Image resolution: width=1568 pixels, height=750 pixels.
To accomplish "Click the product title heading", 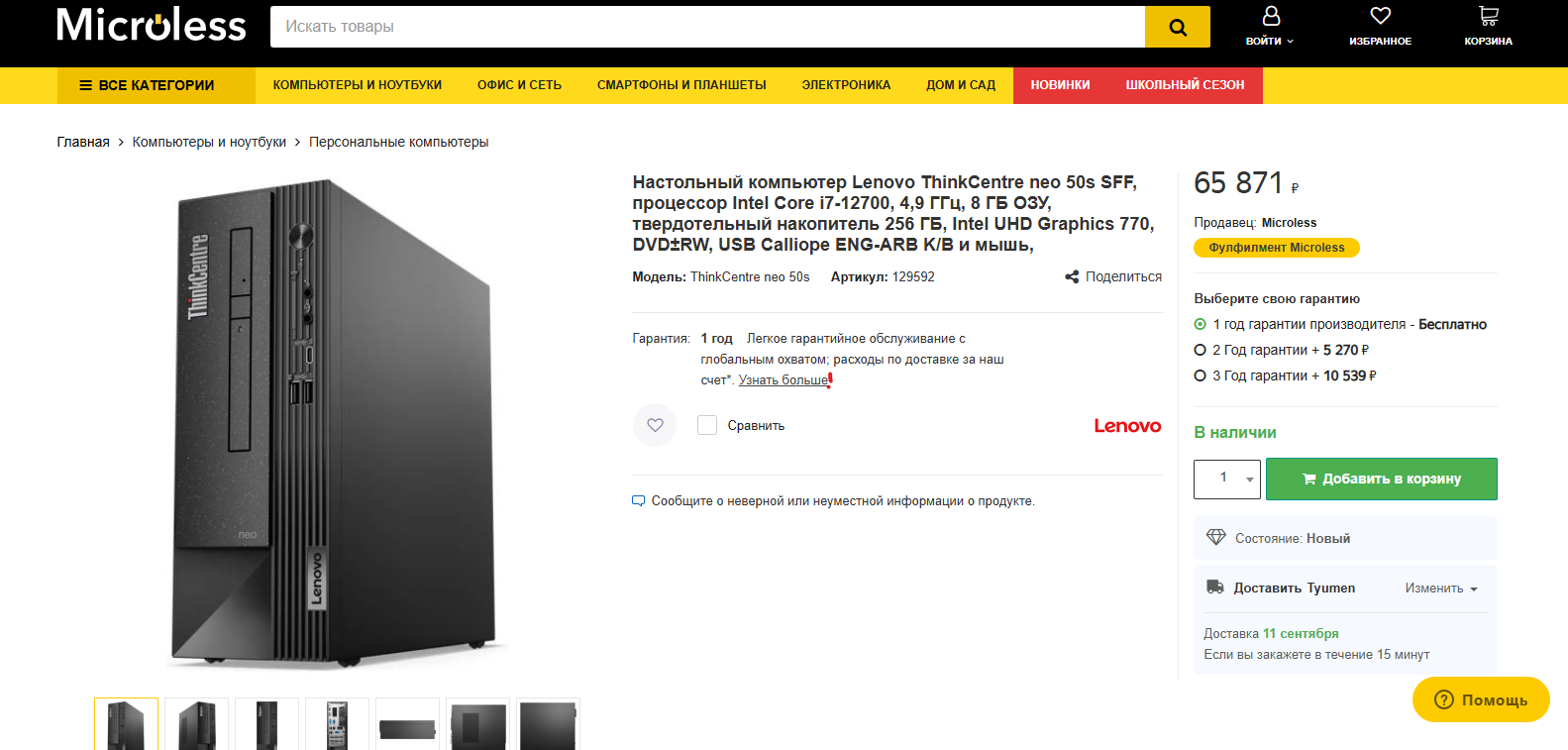I will click(893, 213).
